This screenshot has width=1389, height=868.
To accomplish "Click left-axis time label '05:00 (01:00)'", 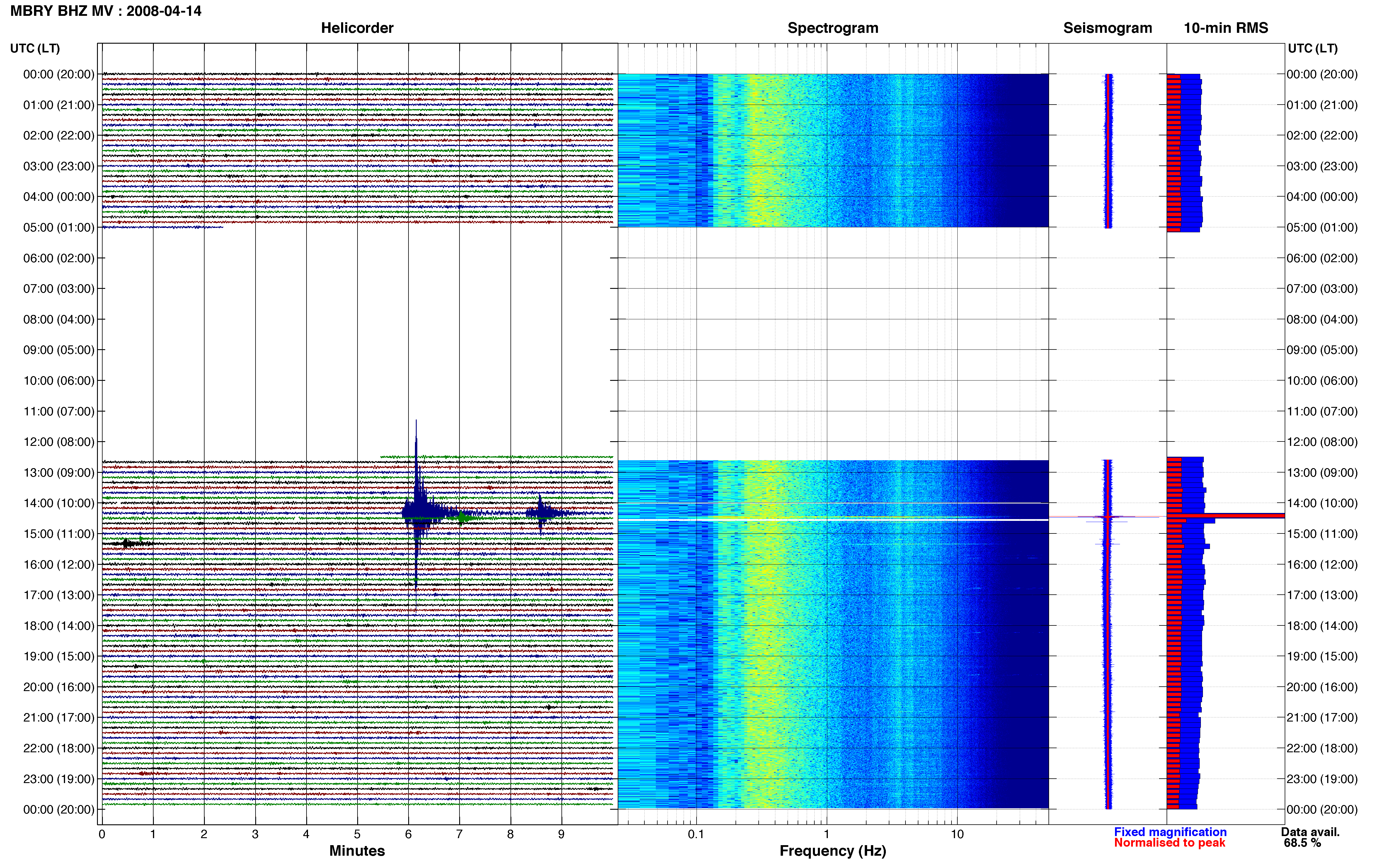I will point(59,227).
